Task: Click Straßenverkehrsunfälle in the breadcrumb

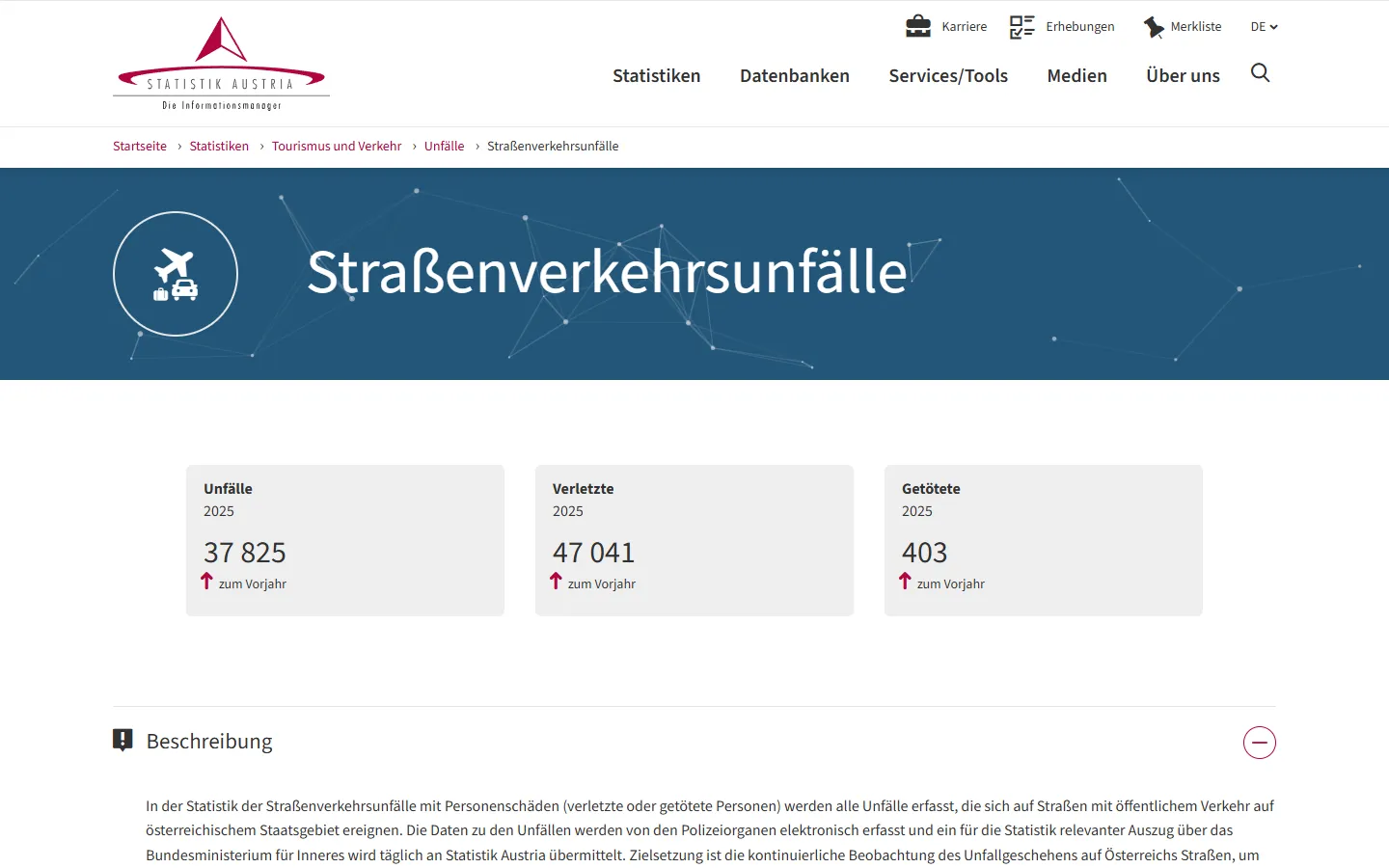Action: click(553, 147)
